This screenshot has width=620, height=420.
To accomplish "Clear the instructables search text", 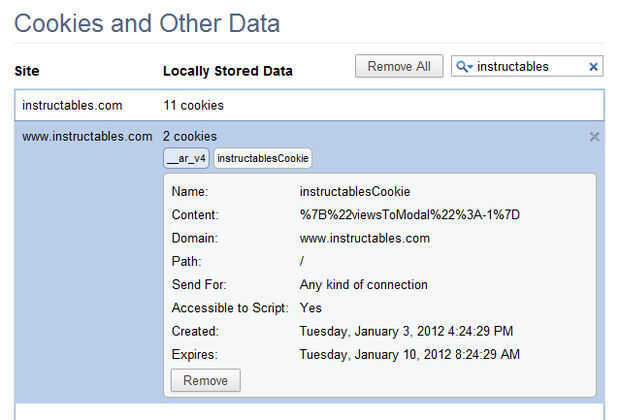I will [593, 67].
